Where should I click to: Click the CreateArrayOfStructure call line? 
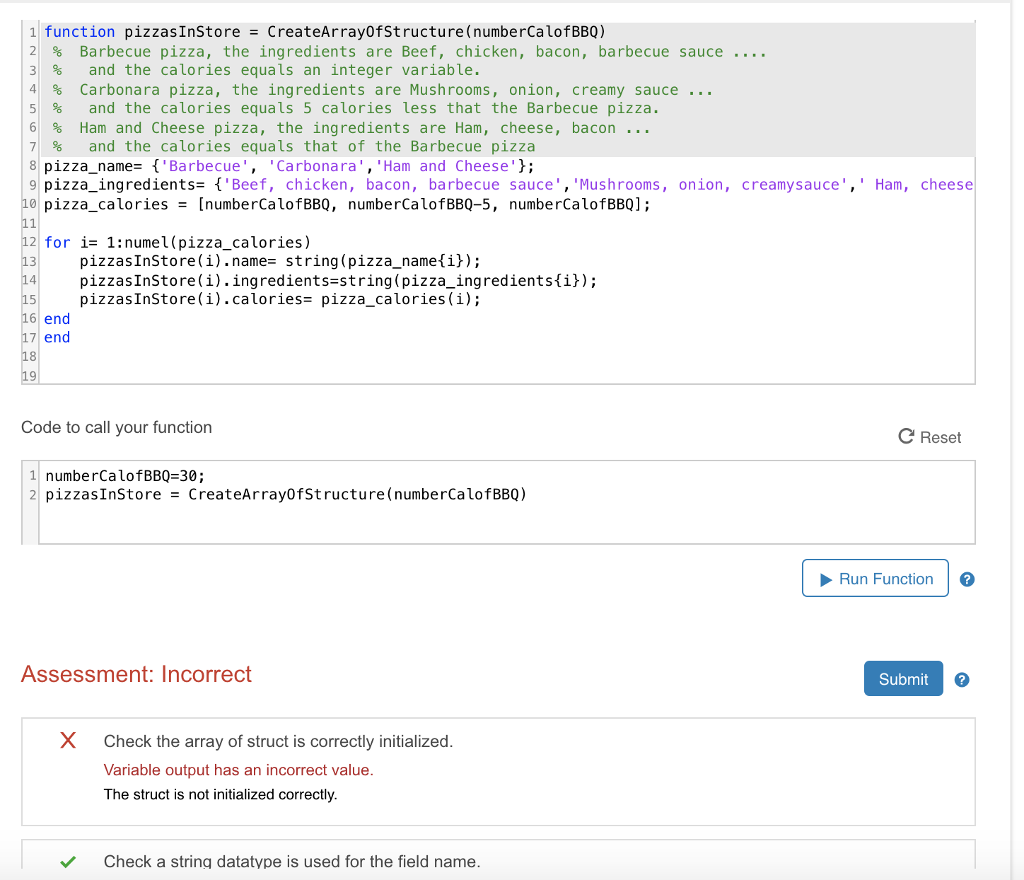coord(286,494)
